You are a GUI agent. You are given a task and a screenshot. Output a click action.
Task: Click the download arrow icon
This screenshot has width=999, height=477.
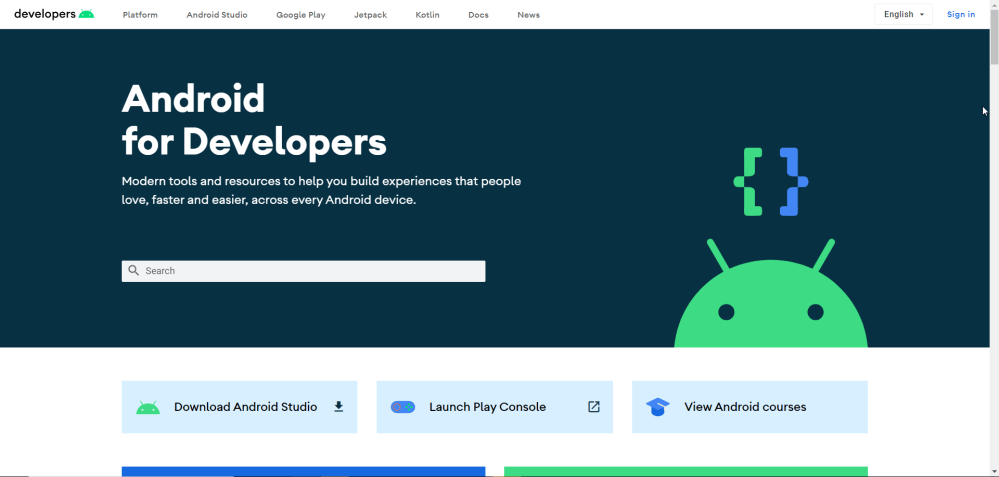(x=339, y=407)
